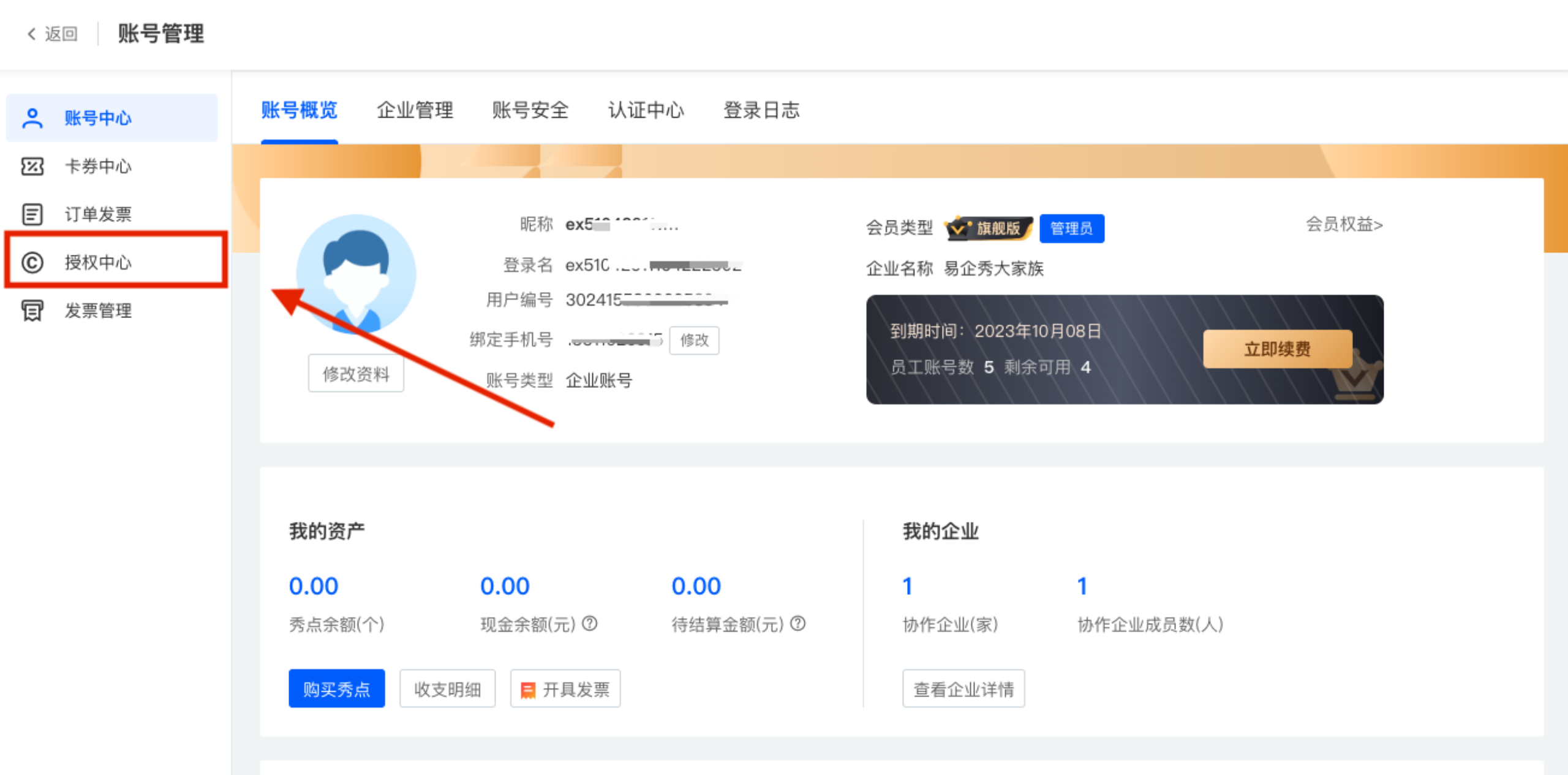Click the 管理员 badge

(1072, 229)
